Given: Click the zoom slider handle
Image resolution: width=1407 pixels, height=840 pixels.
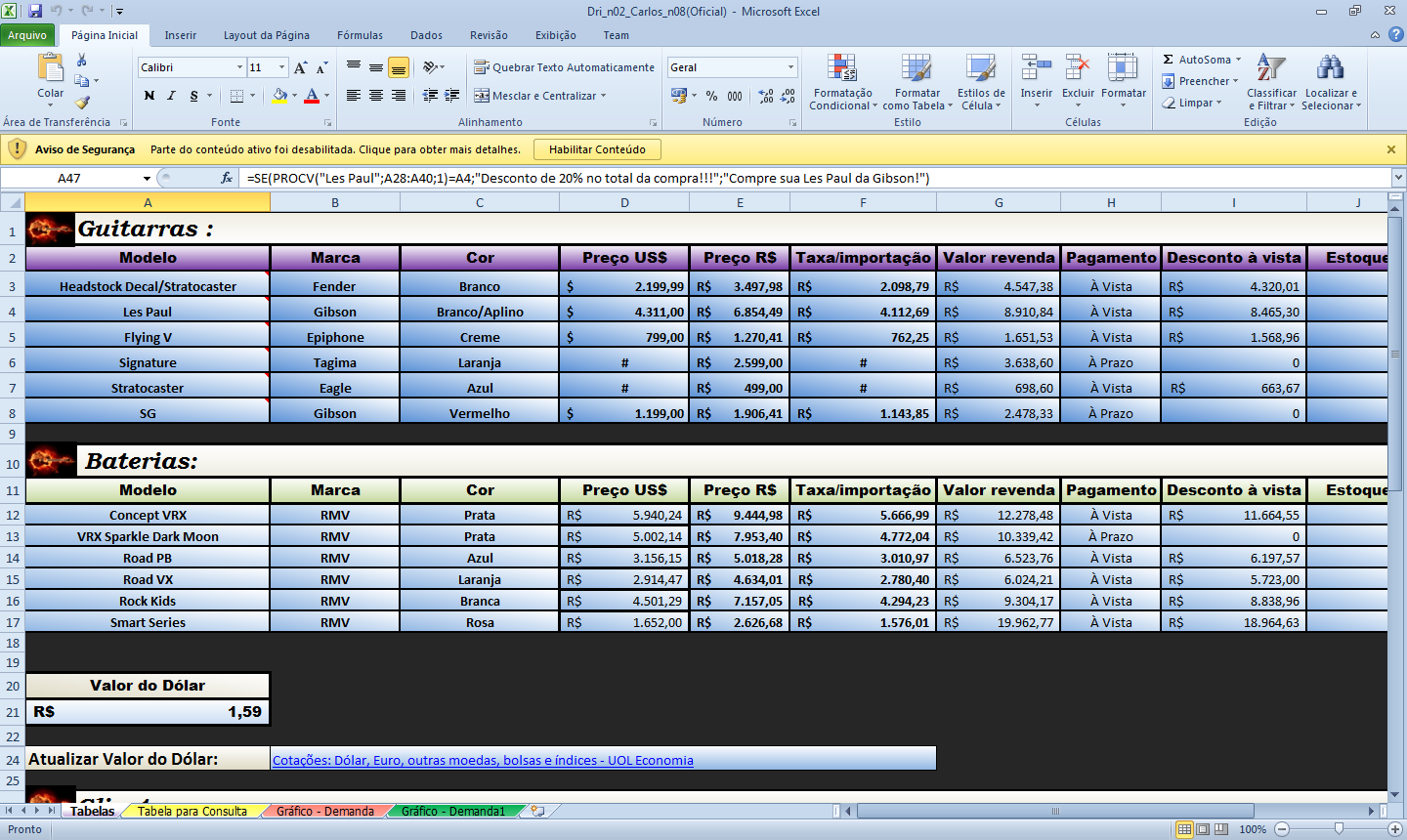Looking at the screenshot, I should tap(1339, 828).
